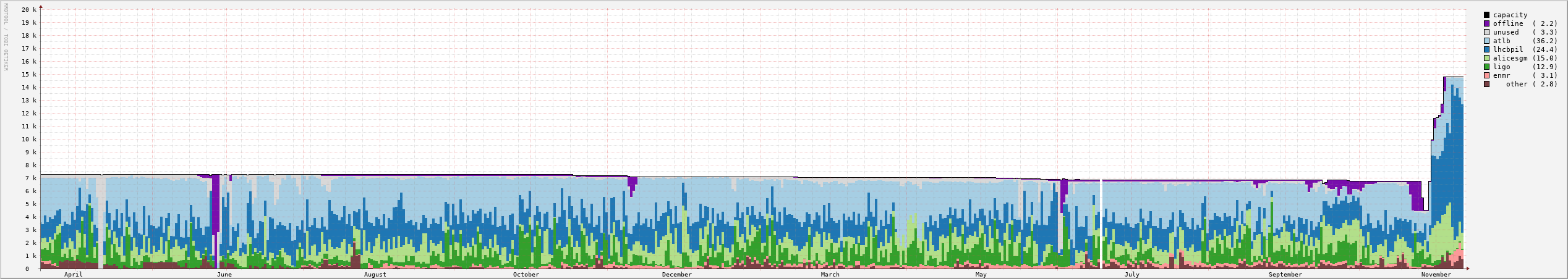Click the red arrow atop the y-axis
The image size is (1568, 279).
click(41, 6)
